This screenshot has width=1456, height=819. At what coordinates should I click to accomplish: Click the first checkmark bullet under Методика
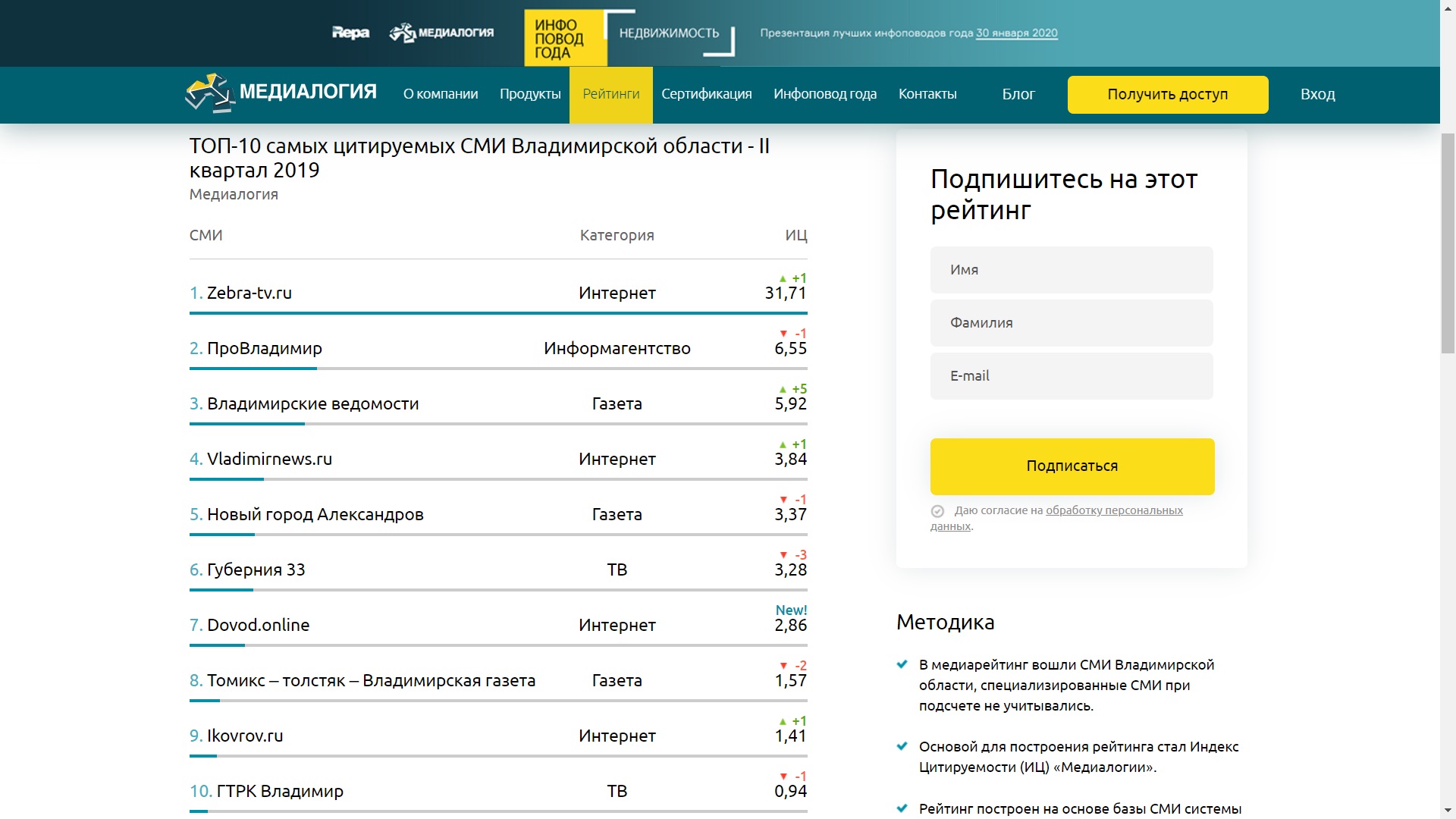tap(902, 664)
